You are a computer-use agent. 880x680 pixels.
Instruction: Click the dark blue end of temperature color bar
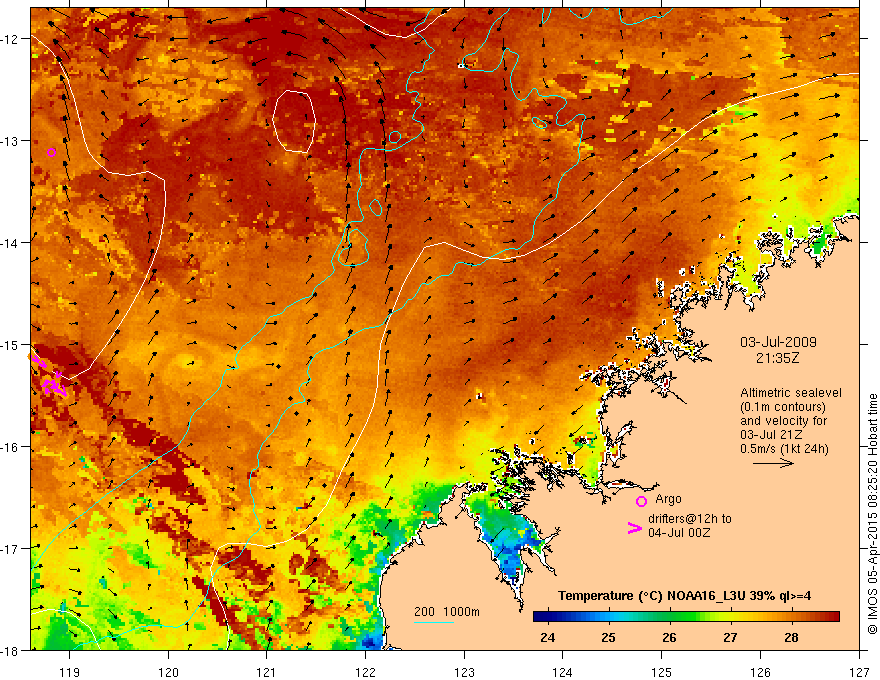(542, 617)
